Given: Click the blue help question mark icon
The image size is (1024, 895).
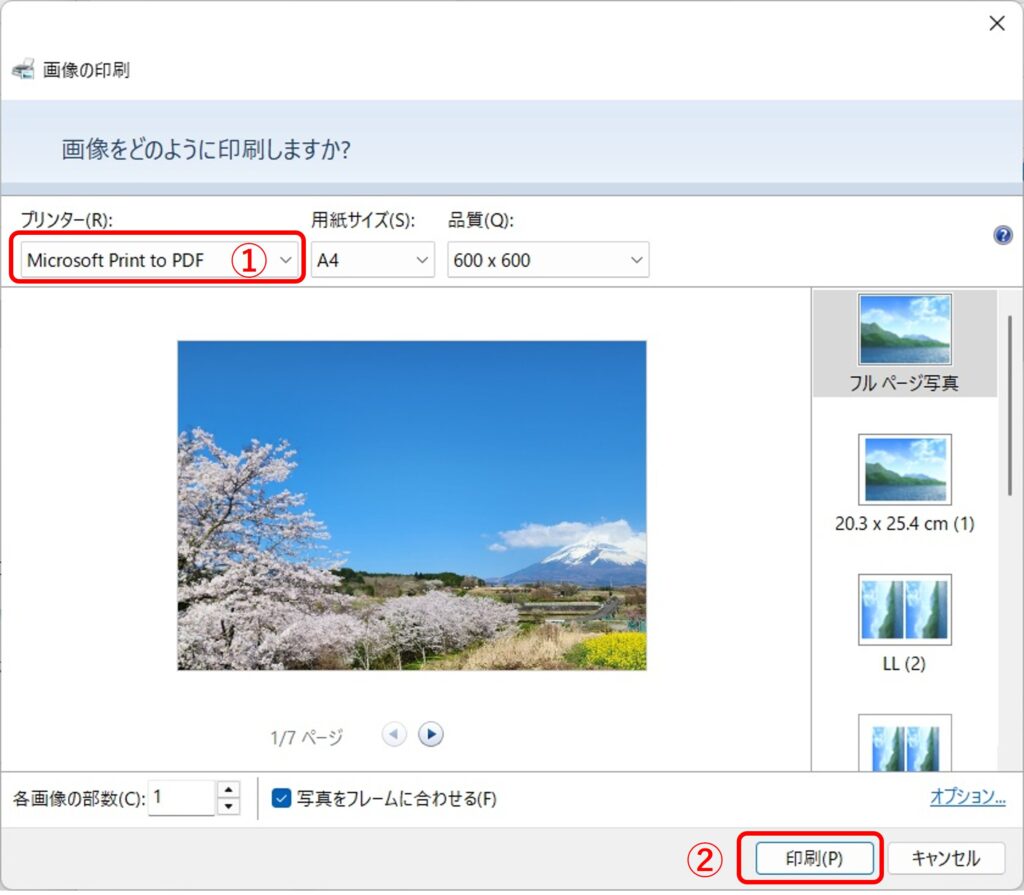Looking at the screenshot, I should pyautogui.click(x=1002, y=235).
